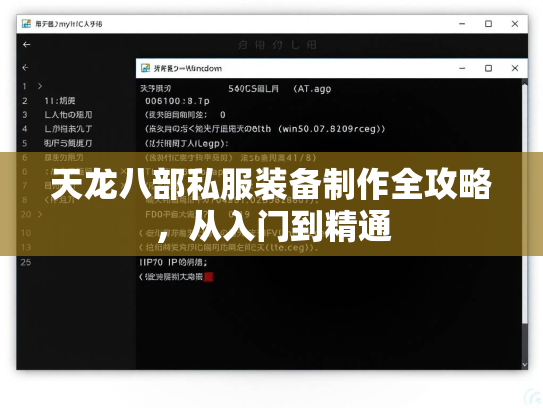Click the inner Wincdom window's title bar icon
The width and height of the screenshot is (543, 408).
click(x=145, y=68)
